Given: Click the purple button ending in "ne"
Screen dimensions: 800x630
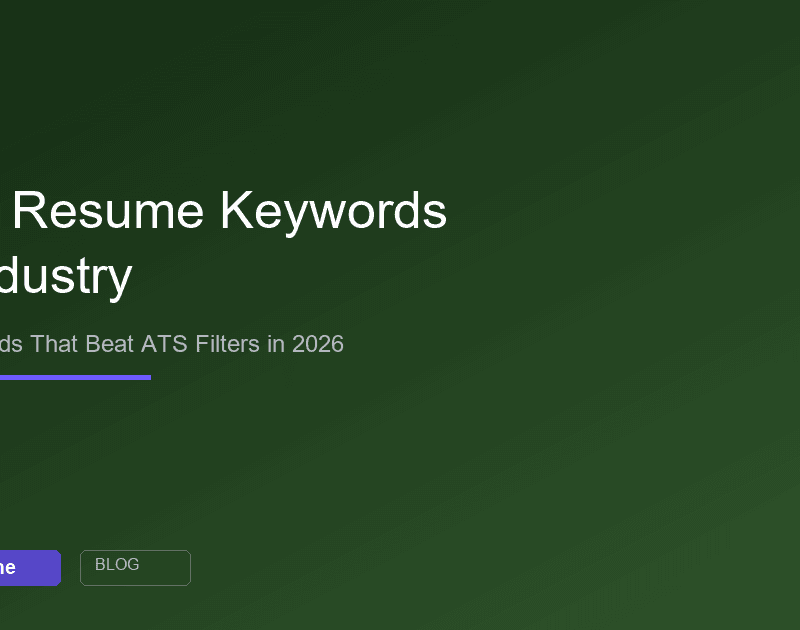Looking at the screenshot, I should (30, 568).
